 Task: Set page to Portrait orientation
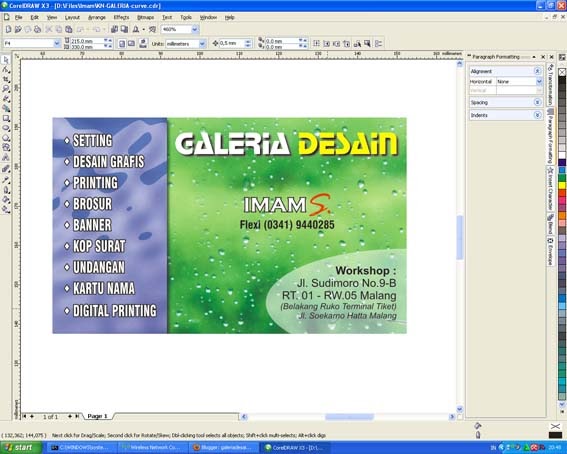pyautogui.click(x=122, y=43)
